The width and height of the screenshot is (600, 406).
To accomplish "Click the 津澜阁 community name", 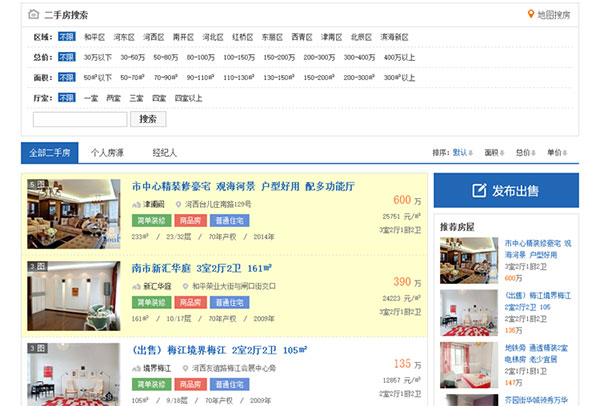I will 153,204.
